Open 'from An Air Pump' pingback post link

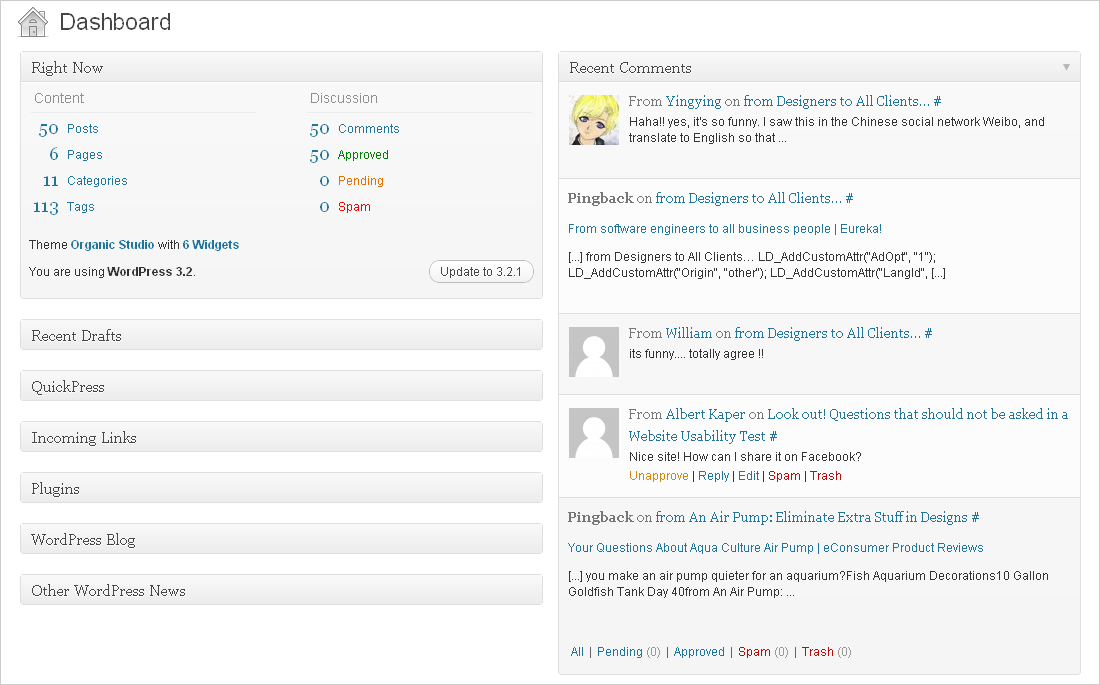pyautogui.click(x=812, y=517)
